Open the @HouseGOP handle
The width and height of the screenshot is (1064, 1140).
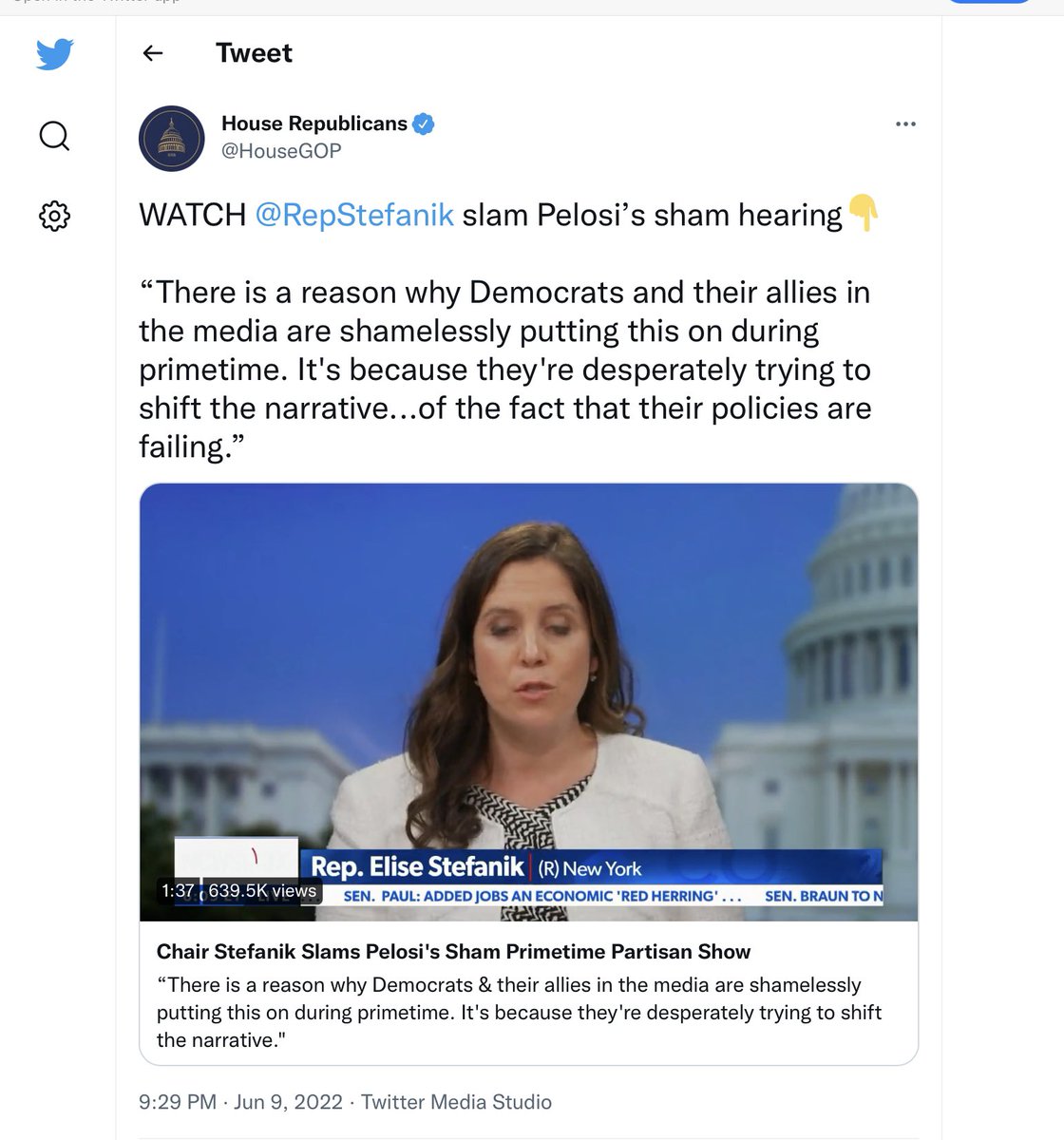(x=281, y=151)
